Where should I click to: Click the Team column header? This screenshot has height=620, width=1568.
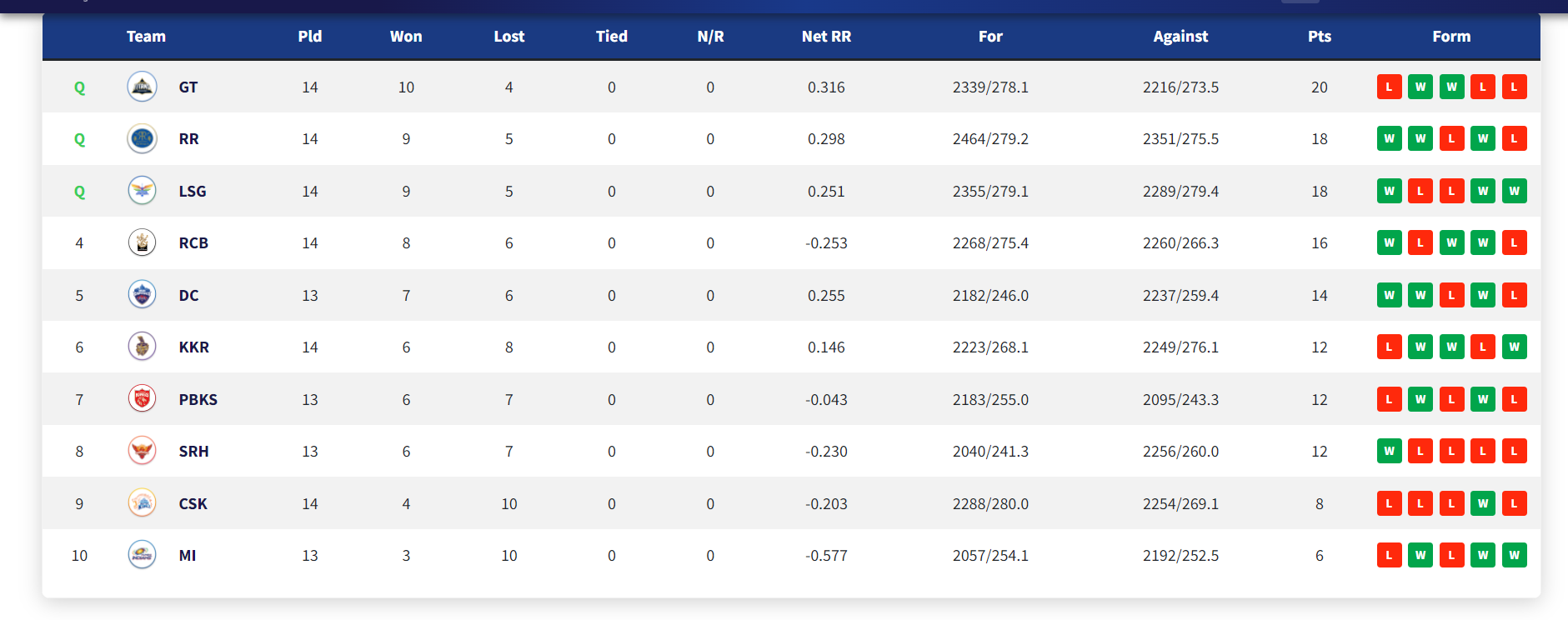pos(146,36)
